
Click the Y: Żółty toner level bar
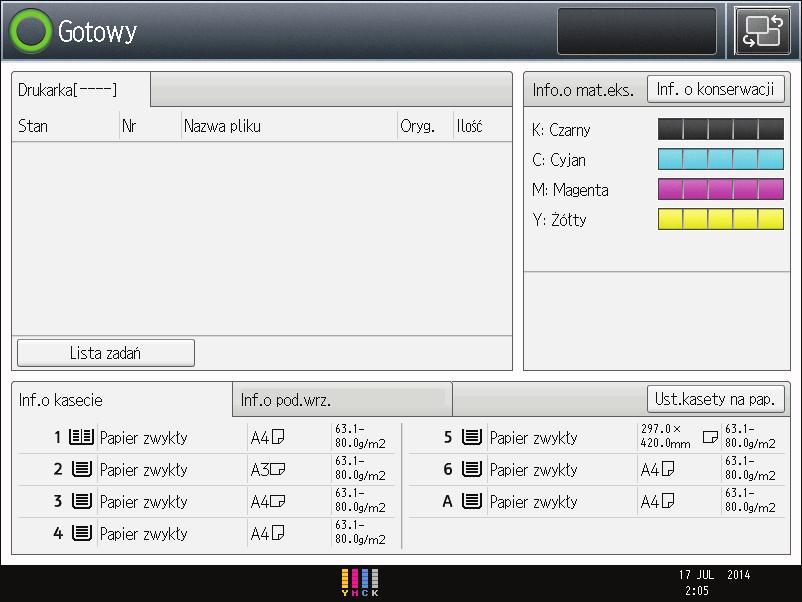(721, 219)
